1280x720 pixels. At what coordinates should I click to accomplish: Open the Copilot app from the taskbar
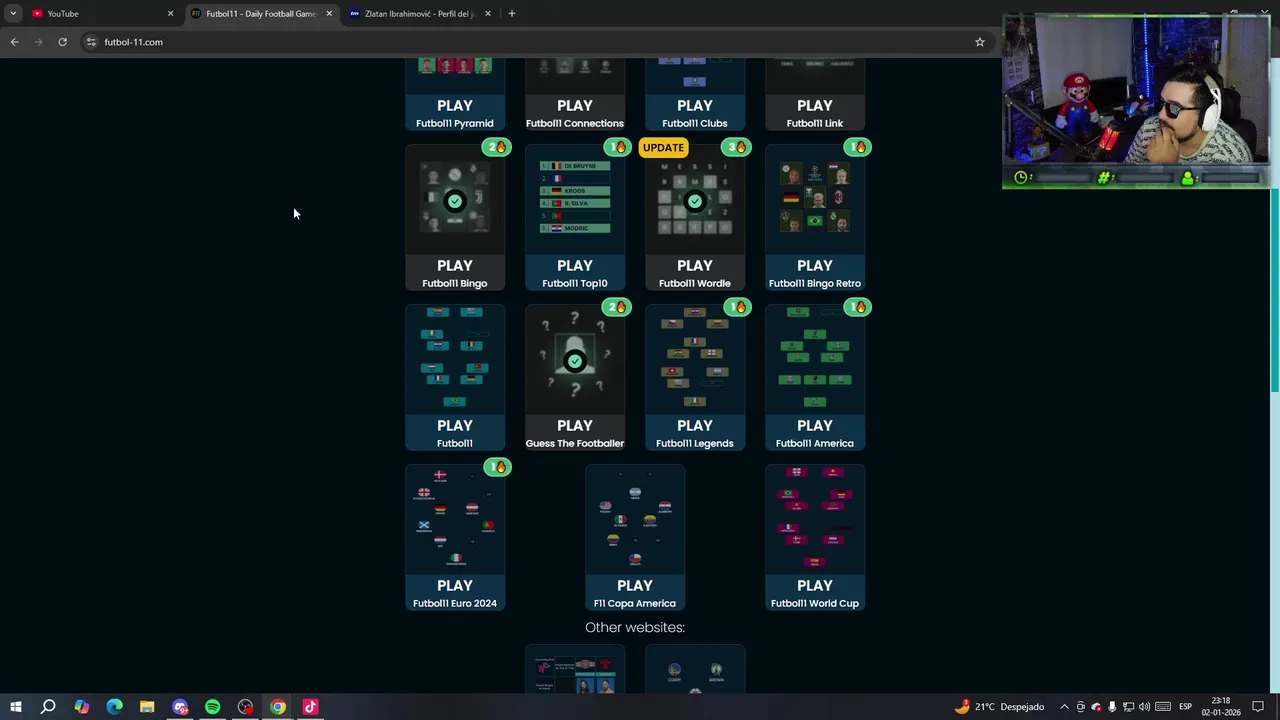81,707
